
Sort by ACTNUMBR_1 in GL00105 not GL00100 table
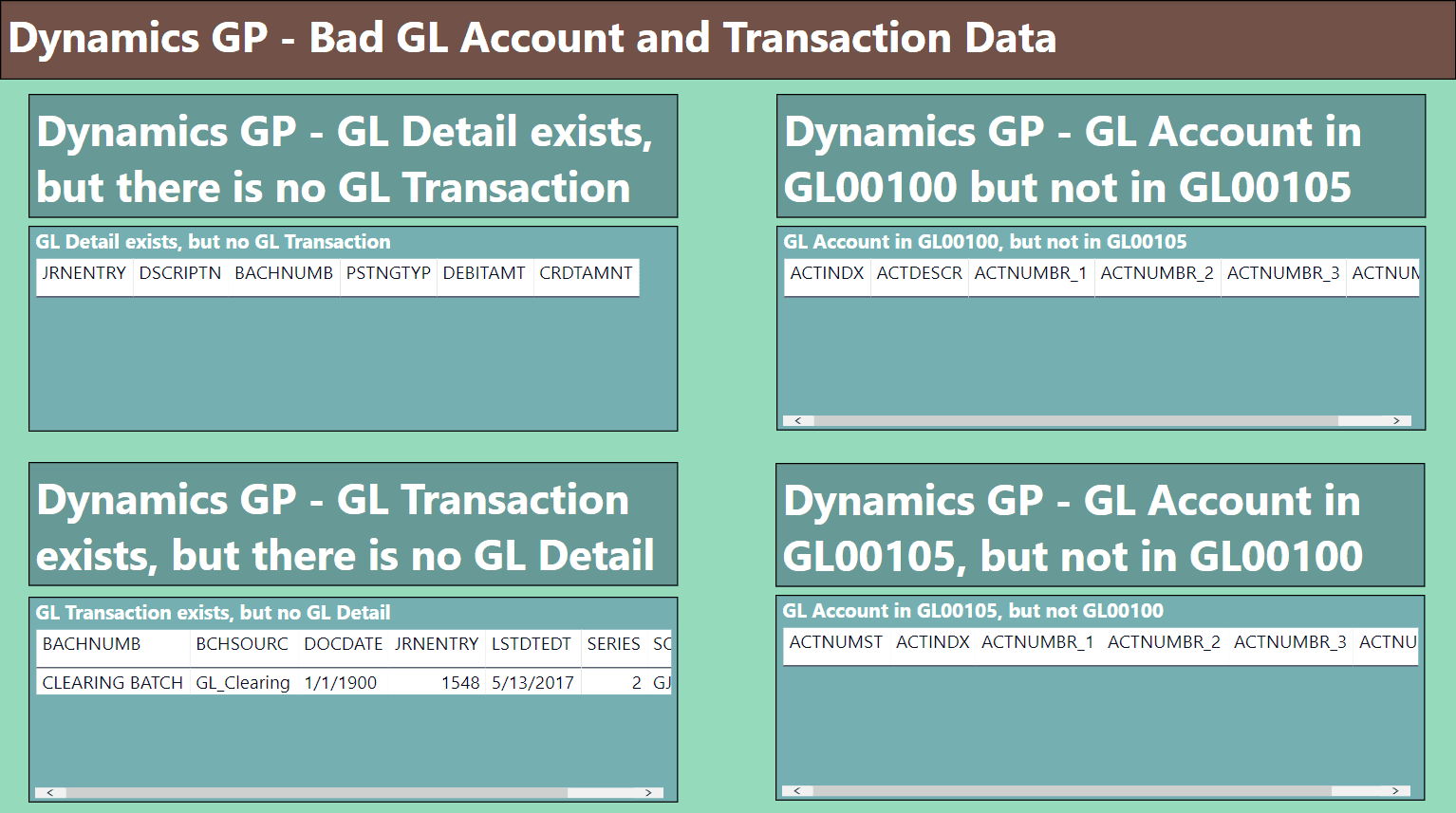(1037, 642)
